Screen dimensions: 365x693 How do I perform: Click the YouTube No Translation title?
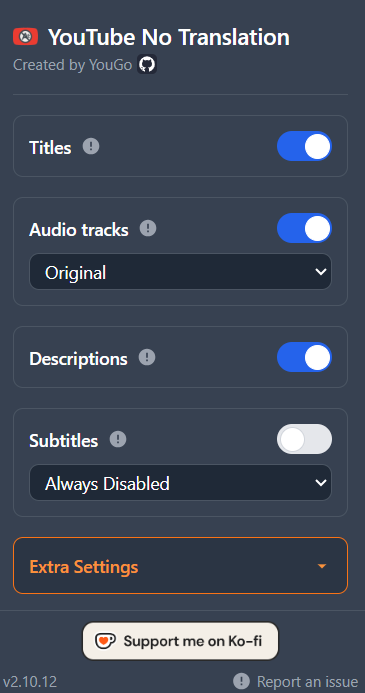(x=169, y=37)
